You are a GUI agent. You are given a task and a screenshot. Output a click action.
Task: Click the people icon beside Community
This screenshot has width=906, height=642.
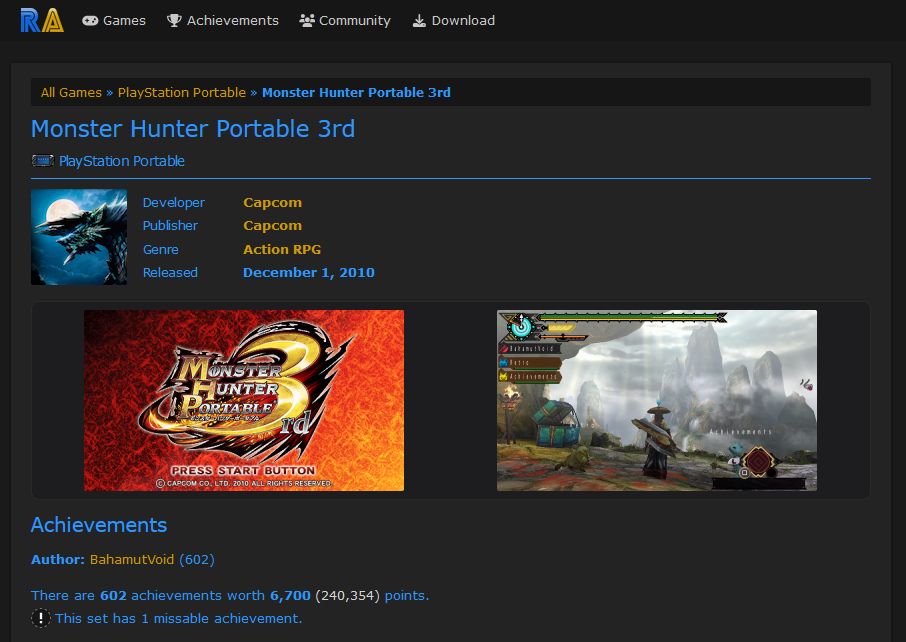pyautogui.click(x=306, y=20)
